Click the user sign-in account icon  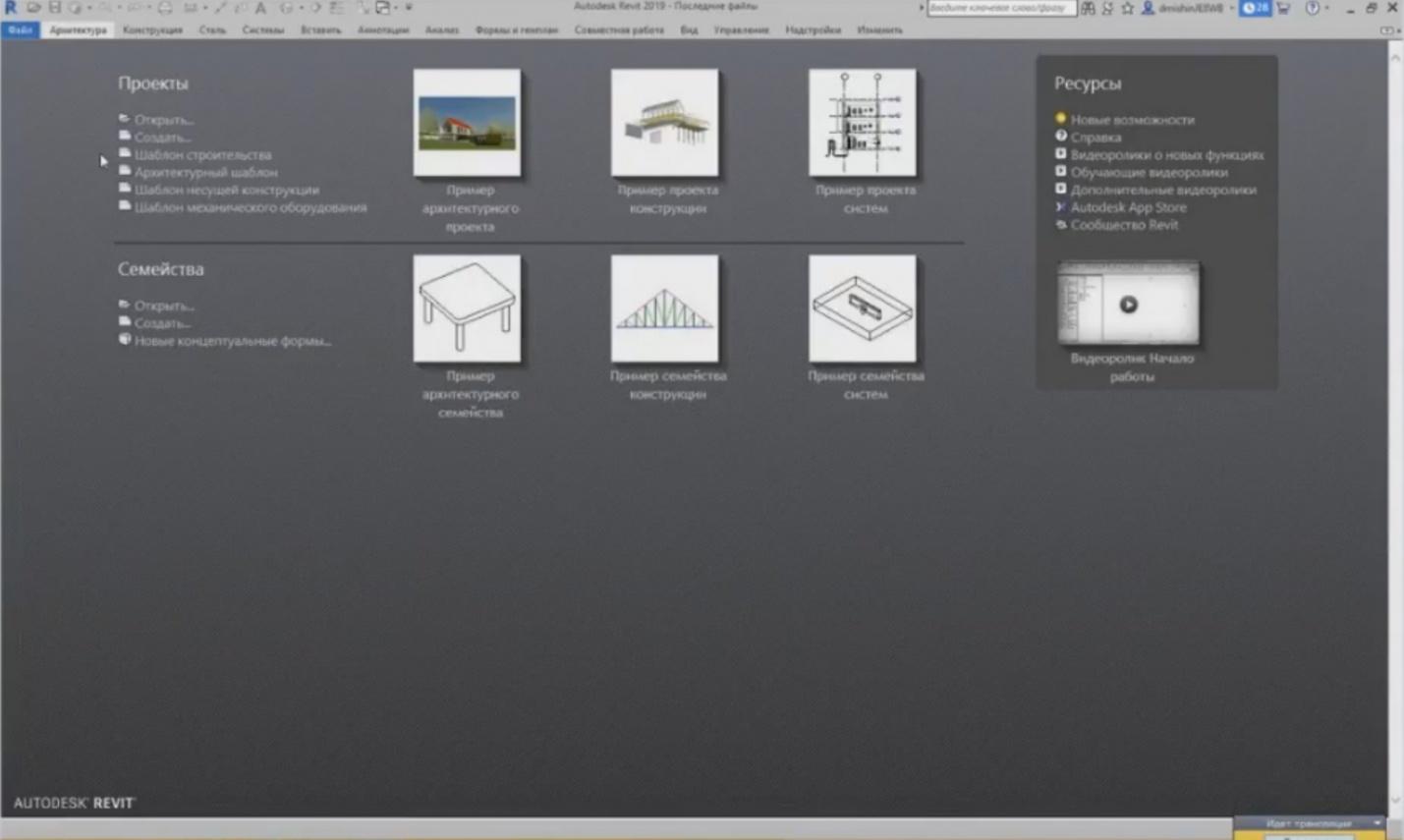click(1148, 8)
